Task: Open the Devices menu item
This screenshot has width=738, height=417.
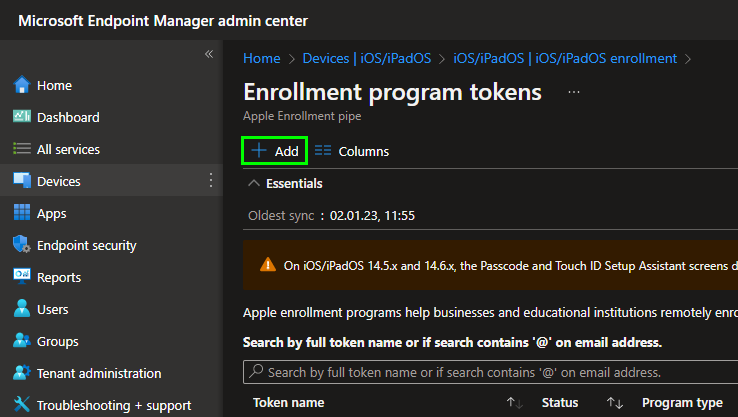Action: (x=59, y=182)
